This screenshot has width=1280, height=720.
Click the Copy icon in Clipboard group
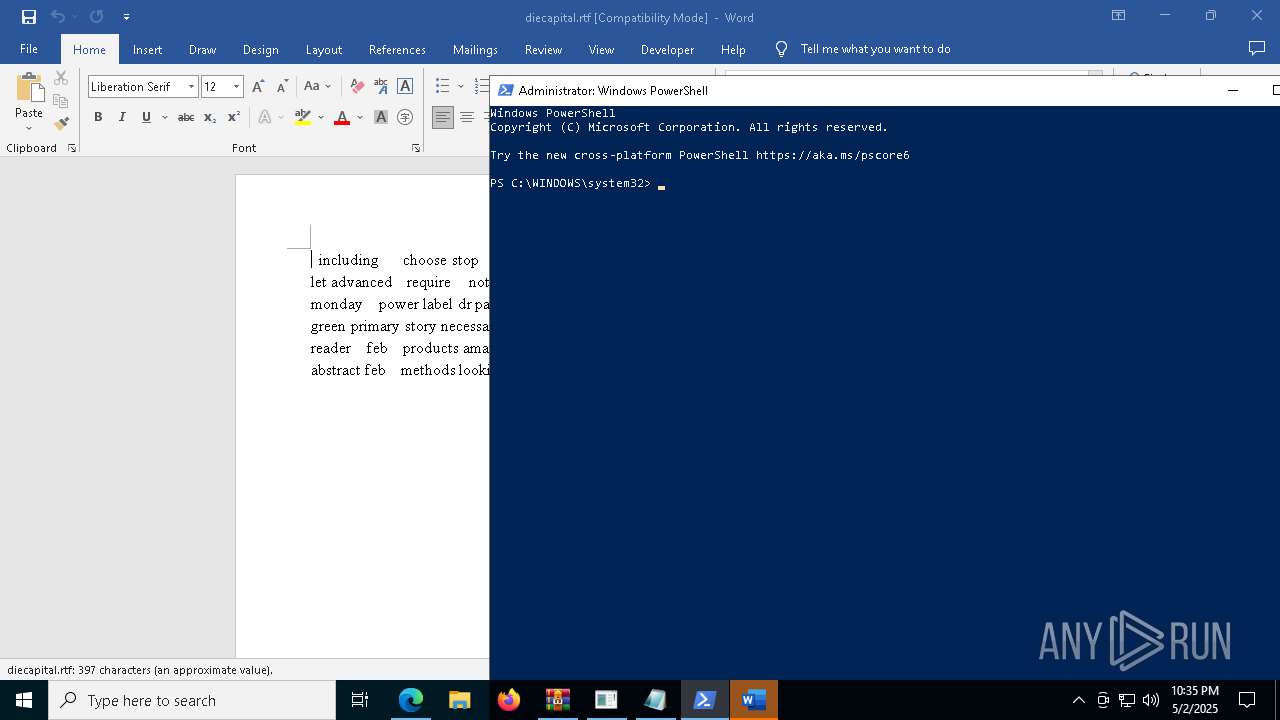coord(61,101)
